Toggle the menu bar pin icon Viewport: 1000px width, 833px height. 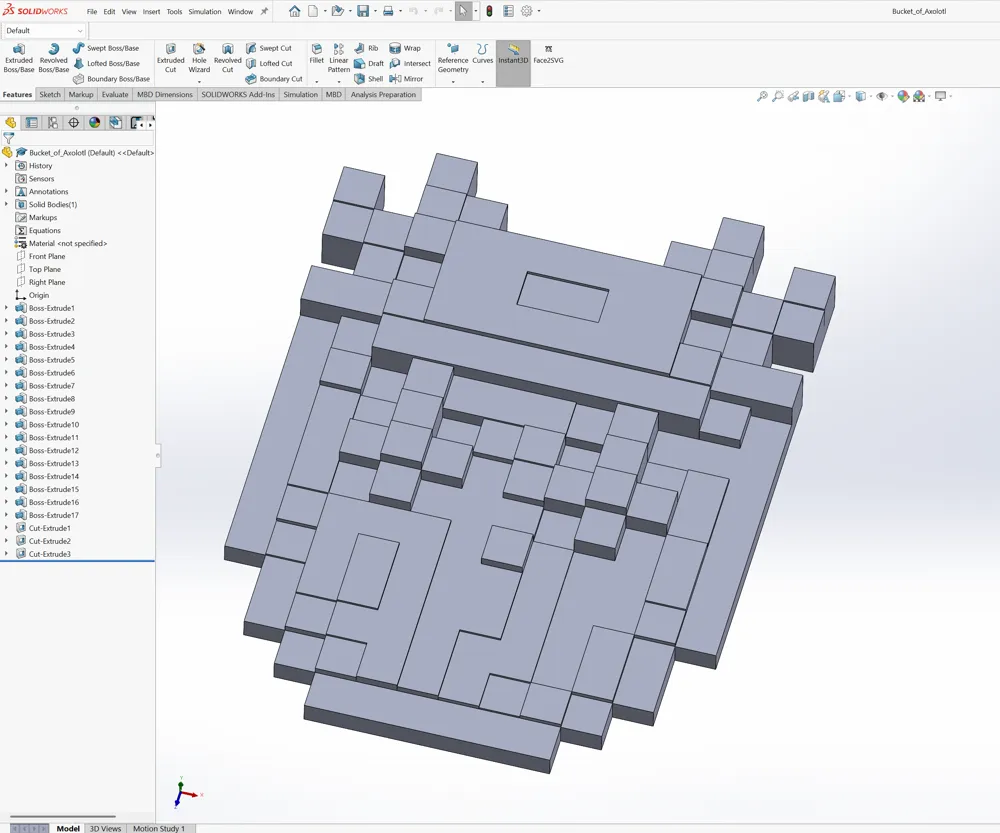click(x=264, y=12)
